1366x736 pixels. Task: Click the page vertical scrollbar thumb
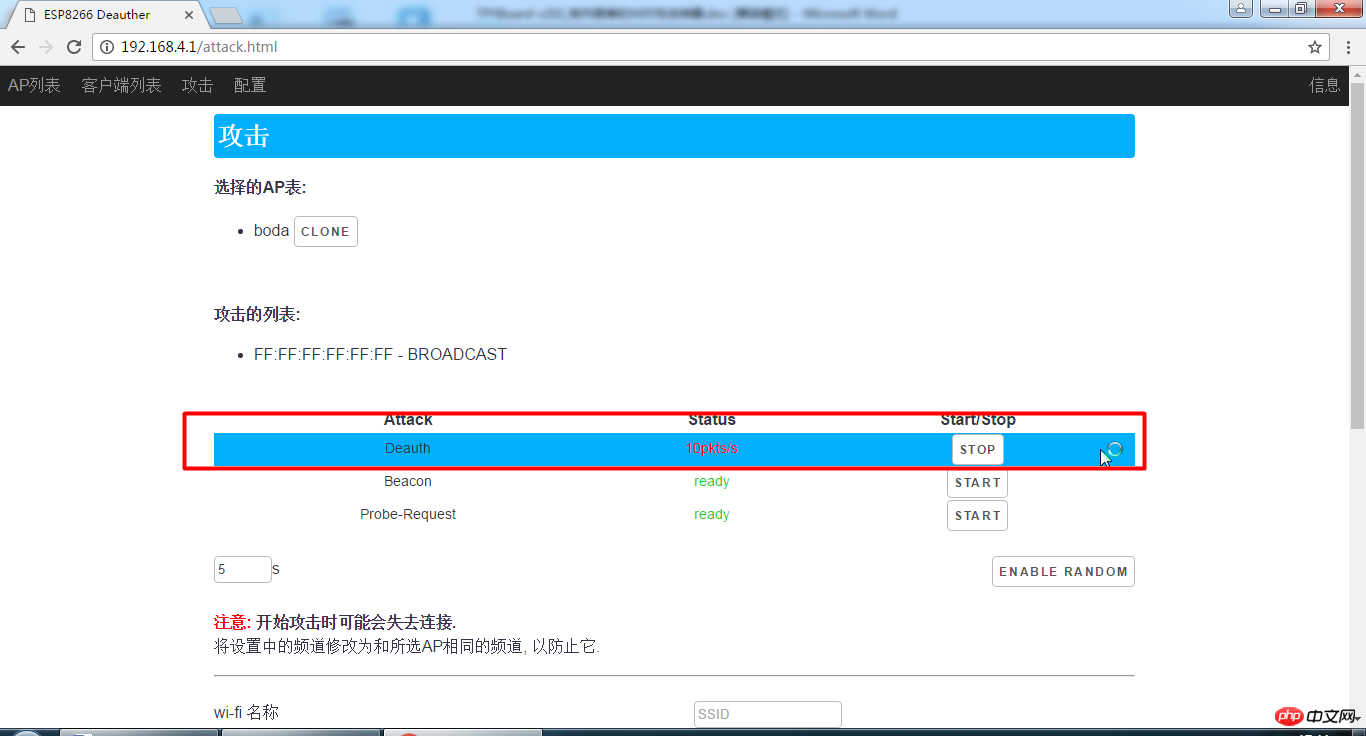pos(1357,255)
